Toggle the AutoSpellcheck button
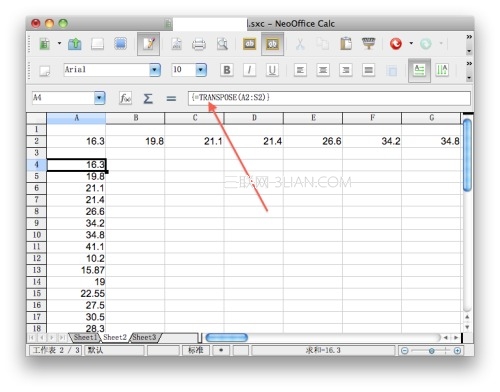Screen dimensions: 500x392 272,44
